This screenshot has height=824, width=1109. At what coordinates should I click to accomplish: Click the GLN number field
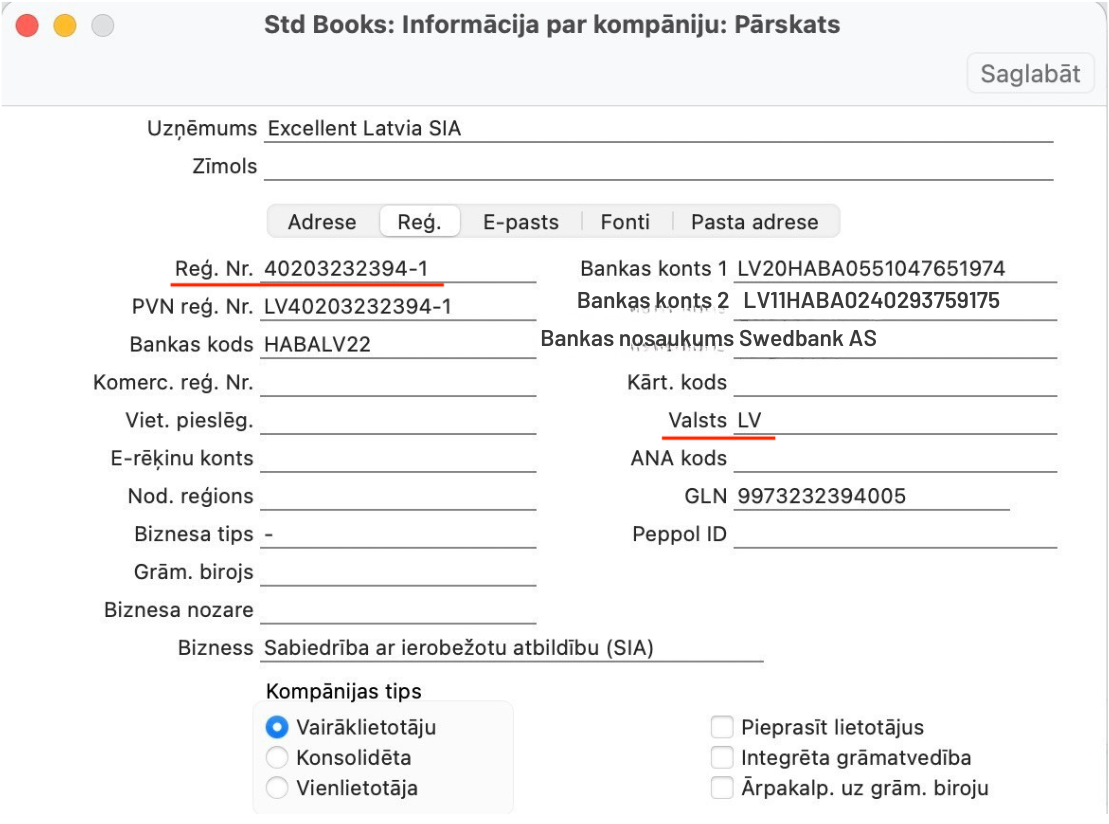pos(870,497)
